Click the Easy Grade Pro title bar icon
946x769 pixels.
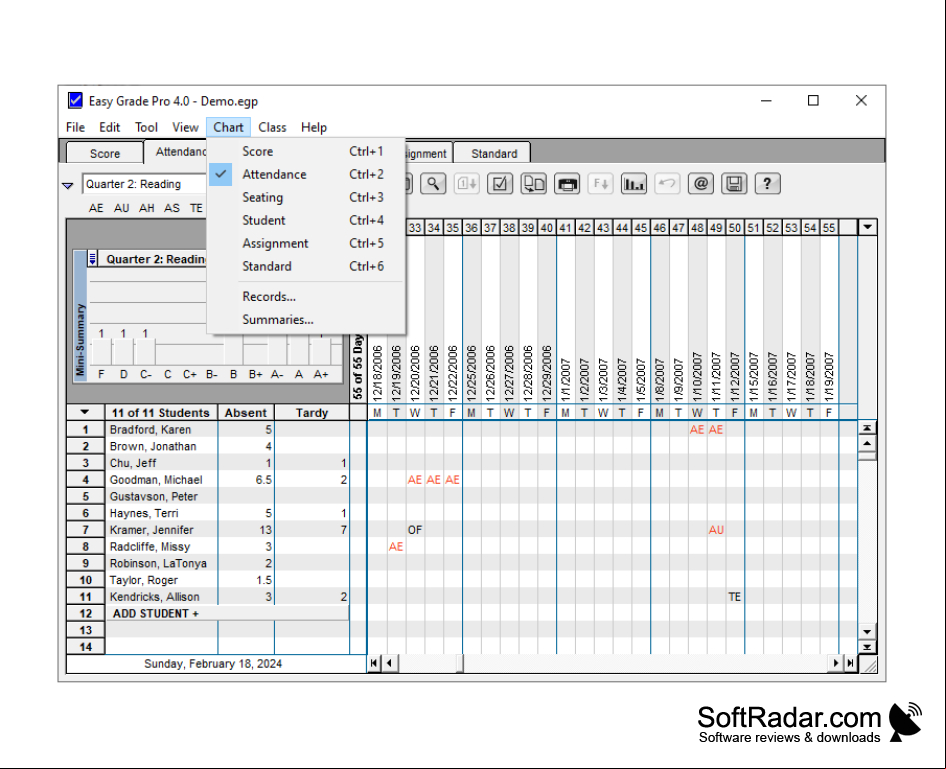[x=75, y=100]
